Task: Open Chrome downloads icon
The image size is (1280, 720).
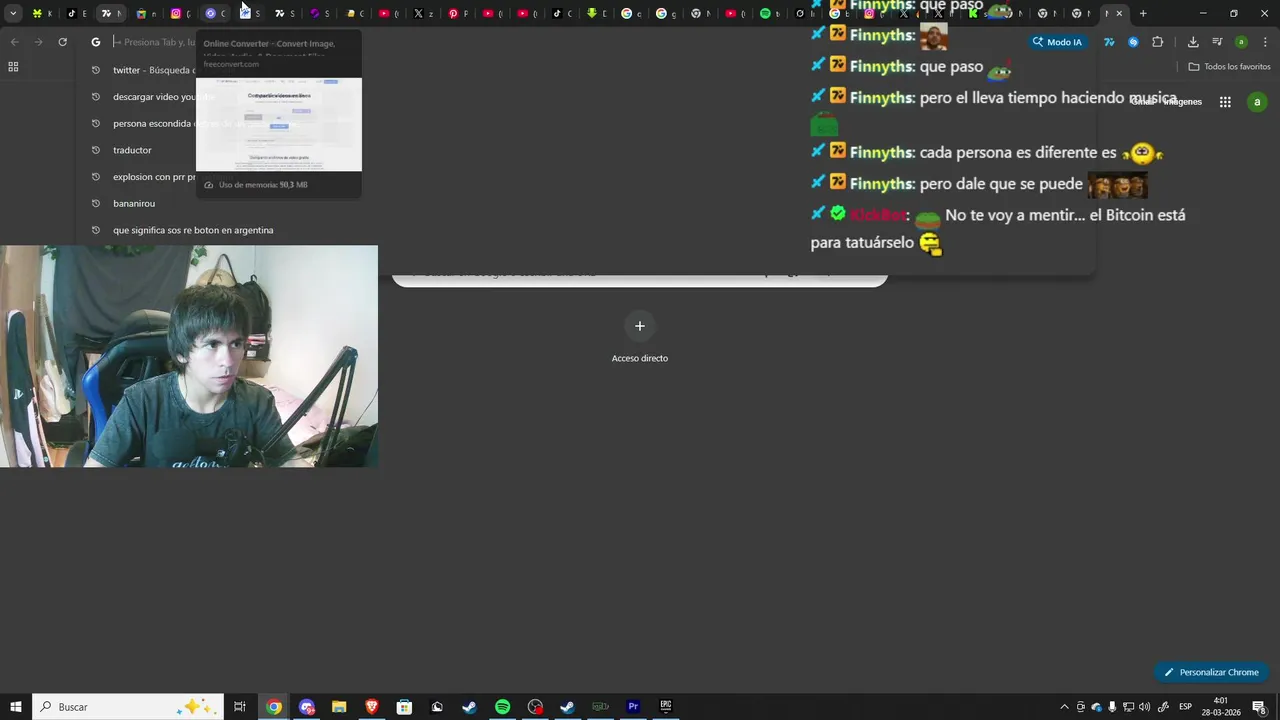Action: pos(1193,42)
